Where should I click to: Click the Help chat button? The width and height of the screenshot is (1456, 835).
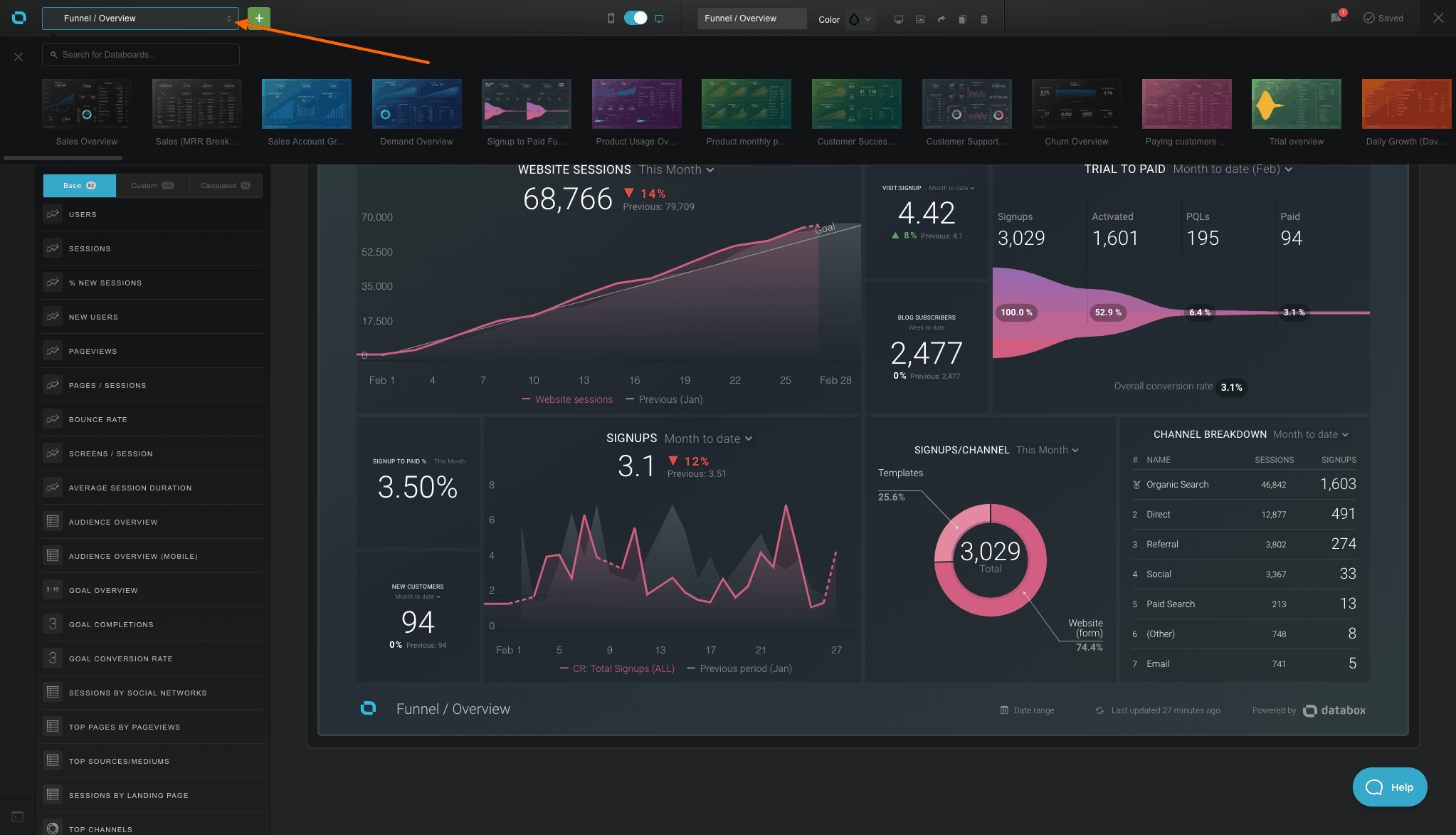point(1389,787)
